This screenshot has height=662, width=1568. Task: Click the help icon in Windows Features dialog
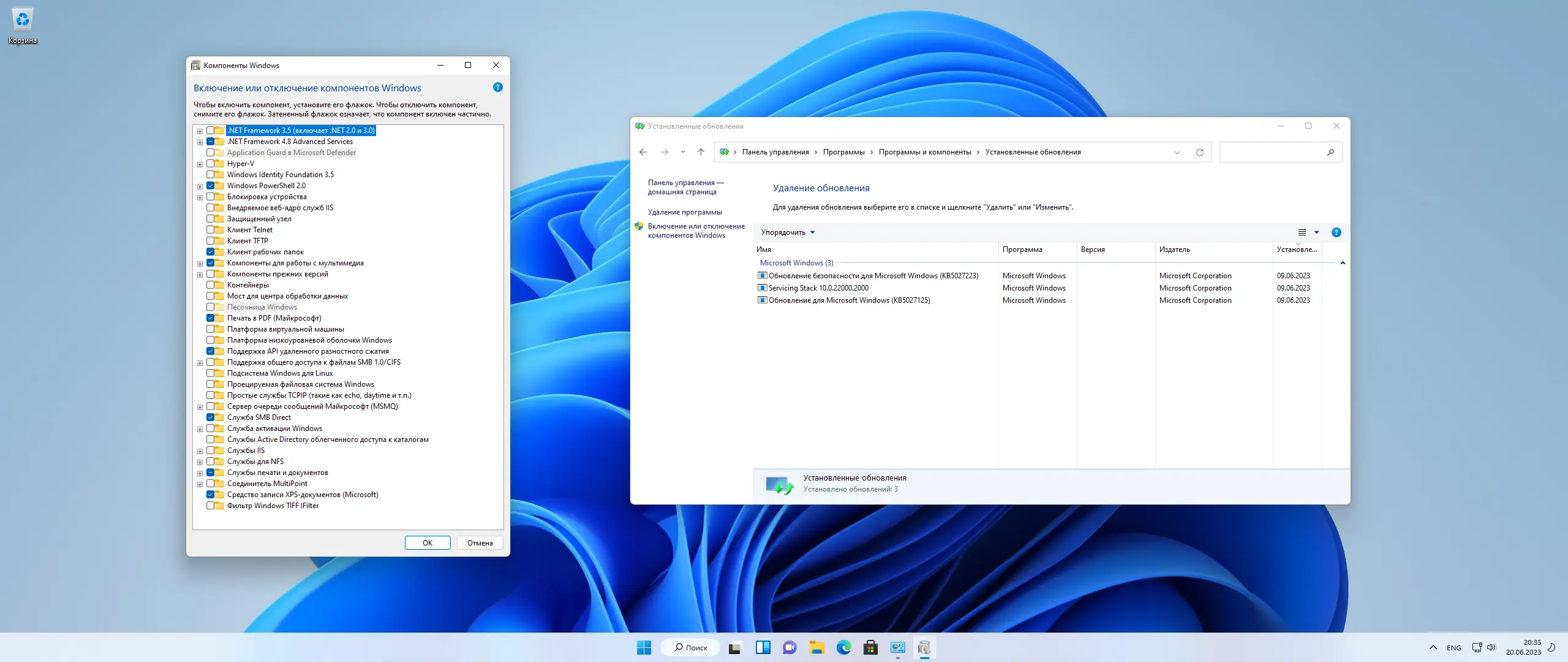pos(497,88)
